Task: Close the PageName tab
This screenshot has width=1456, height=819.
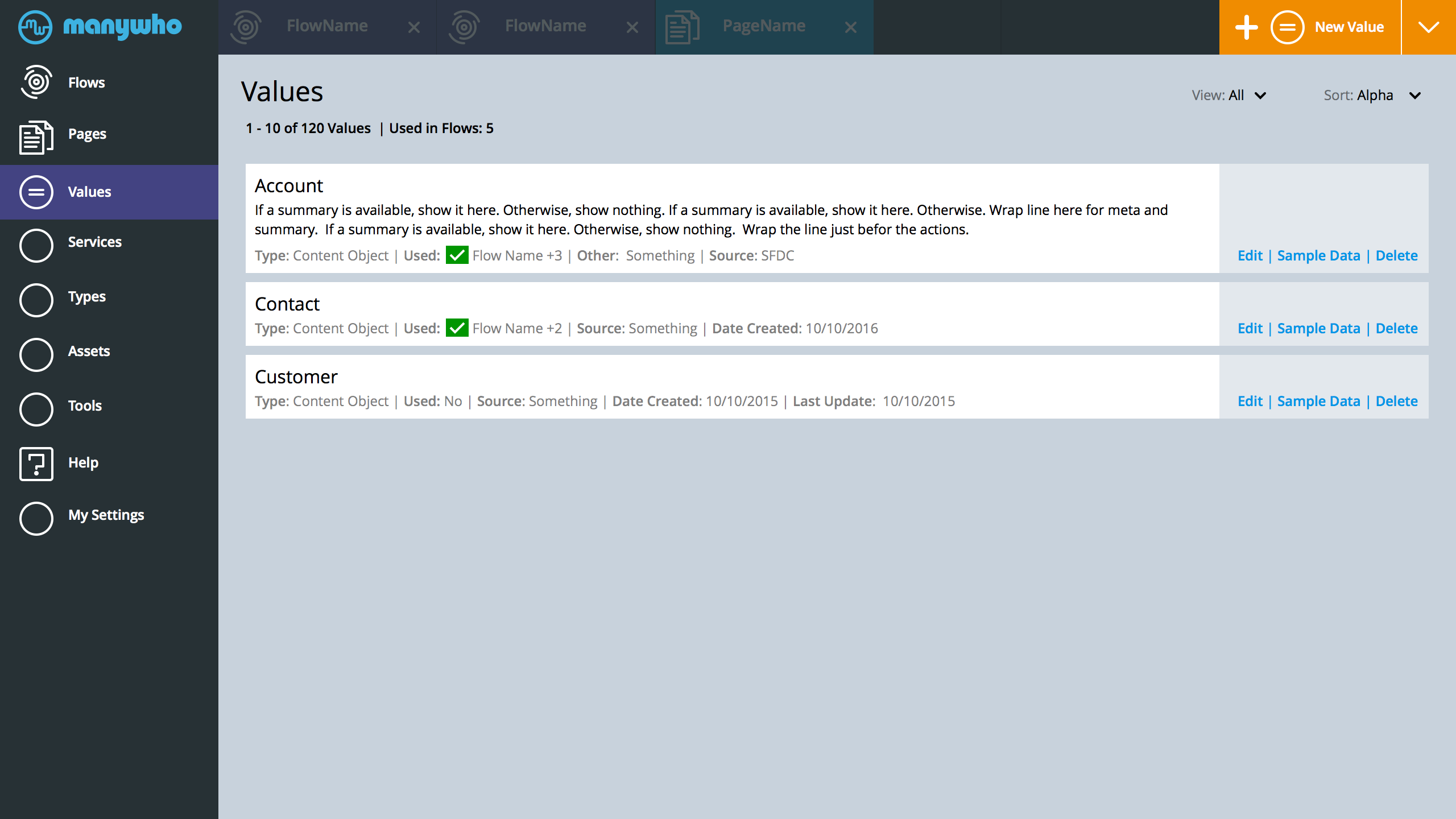Action: (x=851, y=27)
